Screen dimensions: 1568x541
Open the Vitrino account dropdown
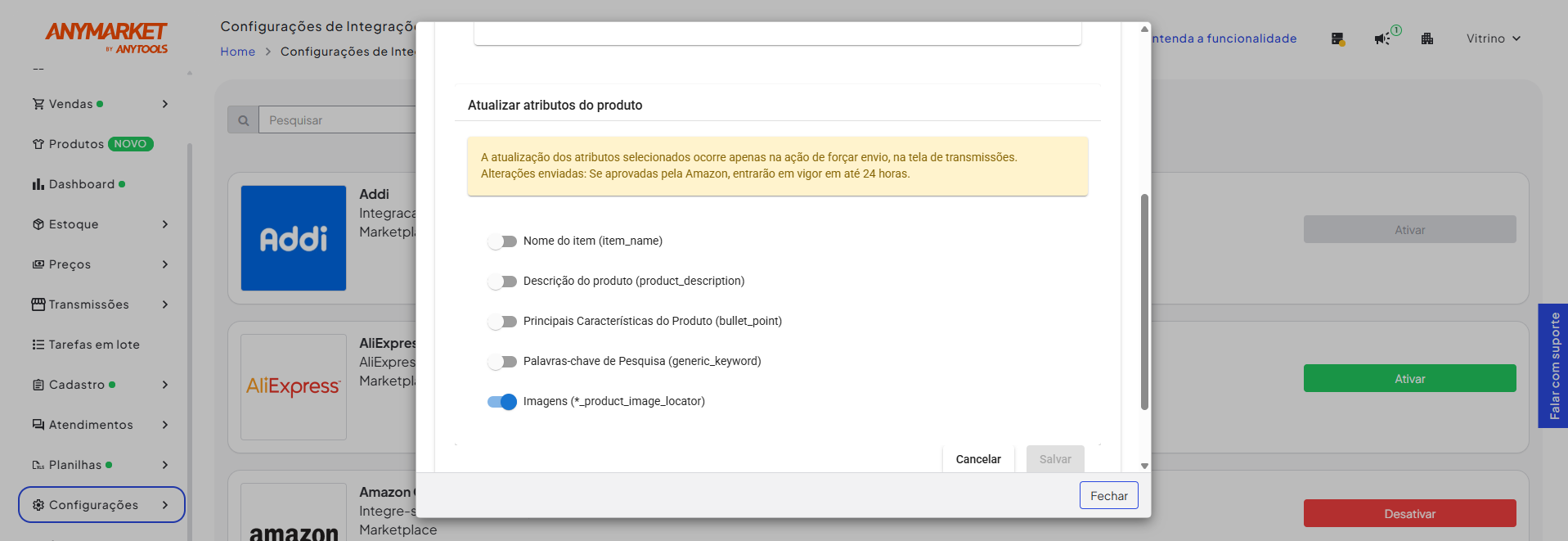tap(1494, 38)
